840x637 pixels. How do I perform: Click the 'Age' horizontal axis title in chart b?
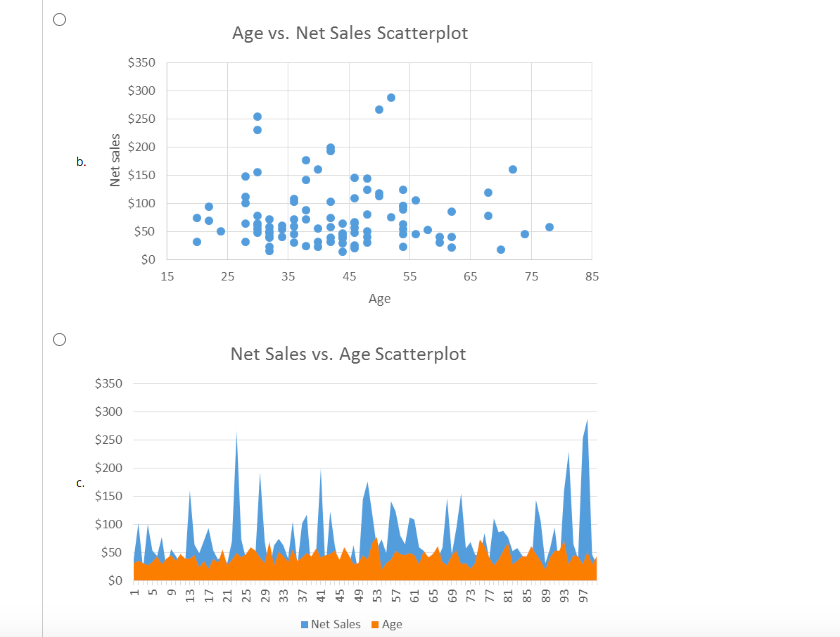point(379,299)
